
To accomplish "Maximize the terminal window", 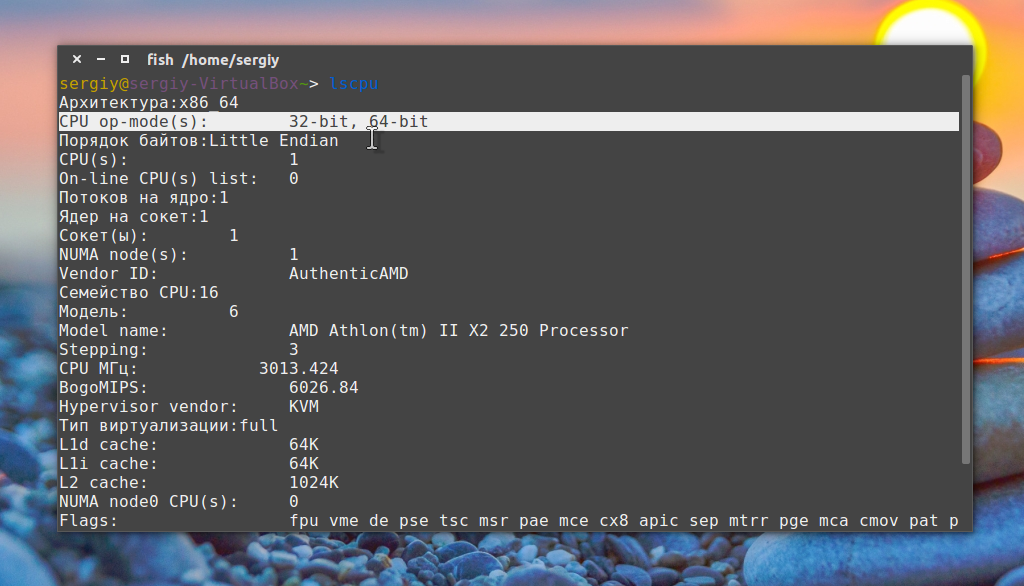I will 125,60.
